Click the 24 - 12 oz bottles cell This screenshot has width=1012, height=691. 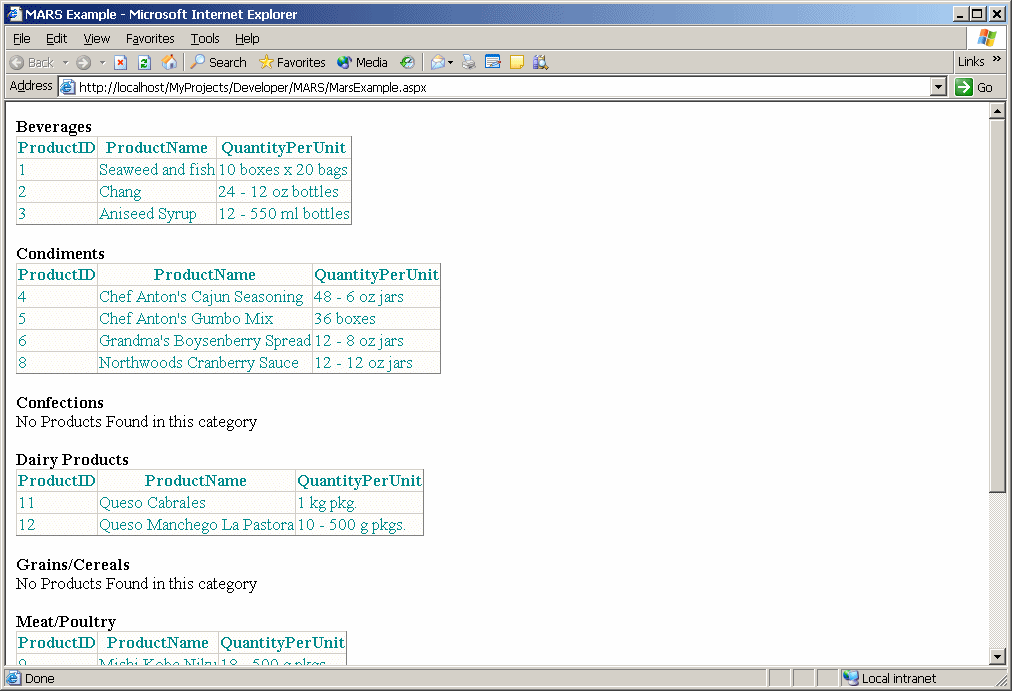[284, 192]
